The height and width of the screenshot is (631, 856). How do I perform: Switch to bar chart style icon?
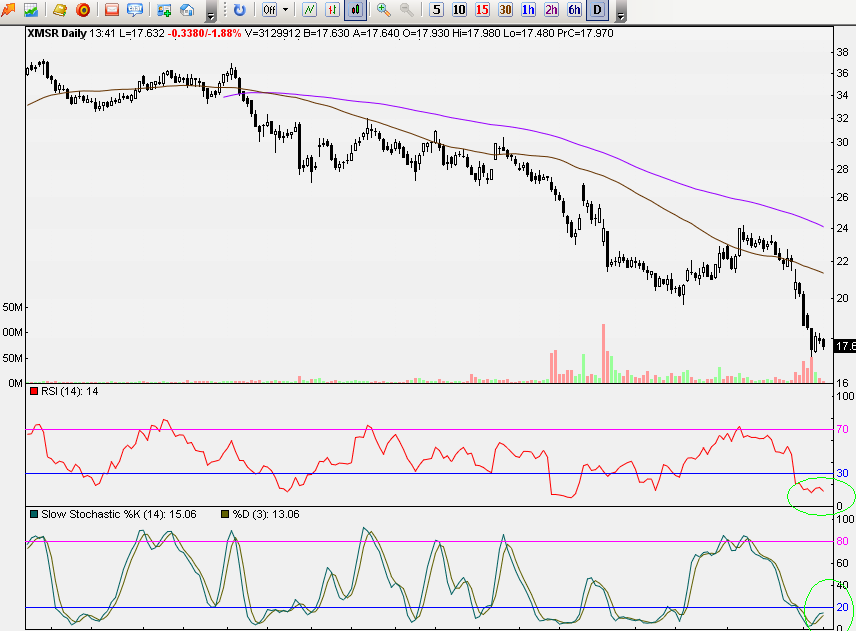[x=333, y=10]
